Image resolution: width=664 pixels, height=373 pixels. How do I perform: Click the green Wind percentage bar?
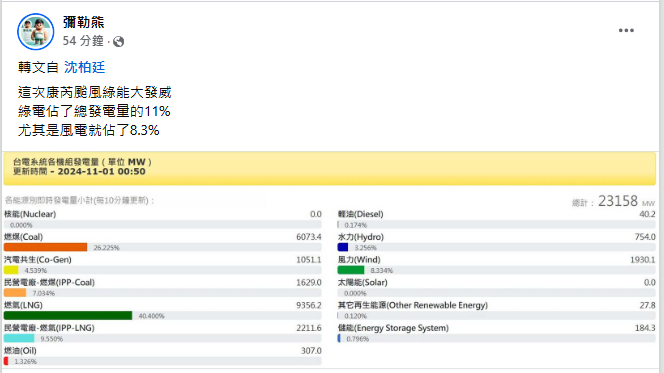[x=351, y=270]
